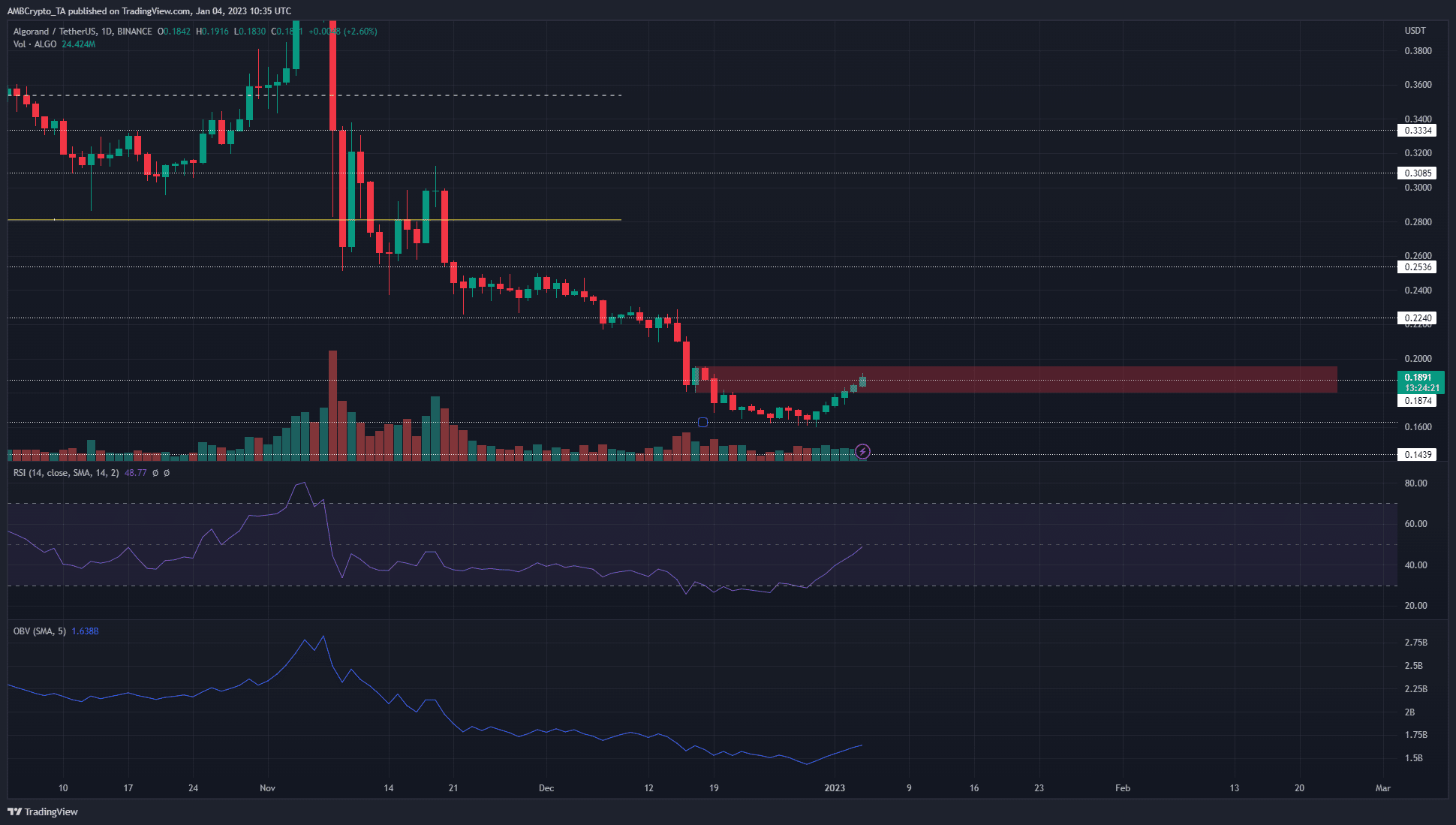Select the small blue square marker near 0.16
Viewport: 1456px width, 825px height.
pos(702,422)
